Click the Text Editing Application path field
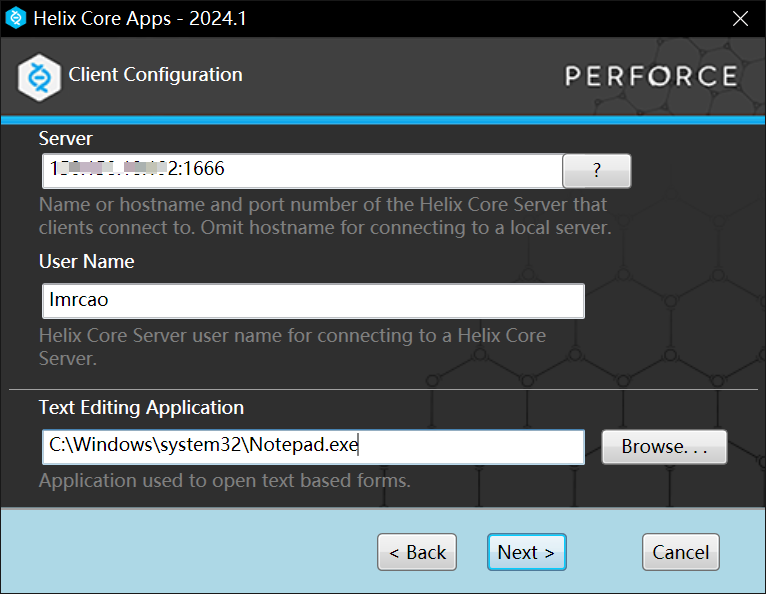The image size is (766, 594). [x=313, y=446]
